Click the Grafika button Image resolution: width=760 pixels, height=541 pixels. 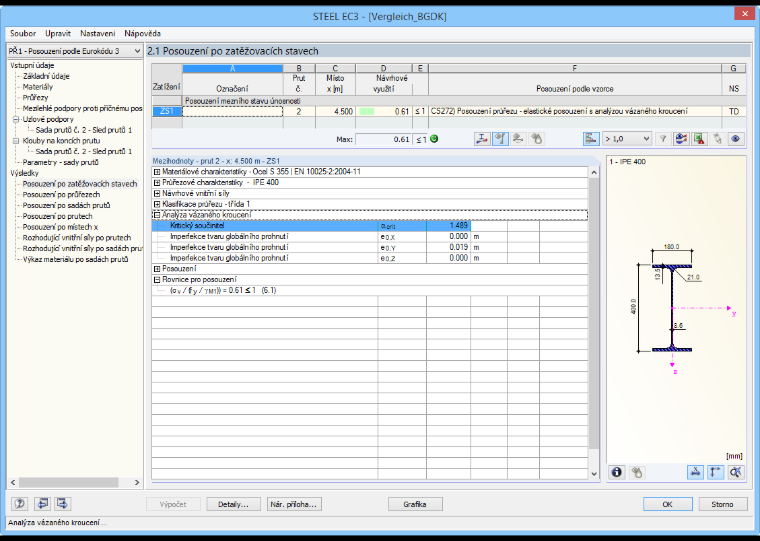click(x=415, y=504)
